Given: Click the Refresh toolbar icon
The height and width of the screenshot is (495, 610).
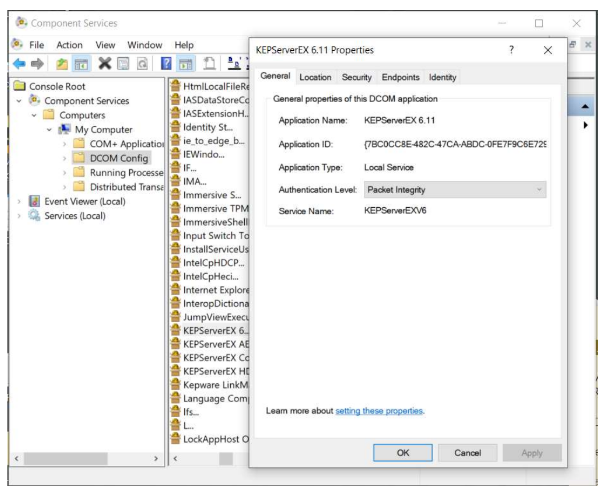Looking at the screenshot, I should [142, 63].
